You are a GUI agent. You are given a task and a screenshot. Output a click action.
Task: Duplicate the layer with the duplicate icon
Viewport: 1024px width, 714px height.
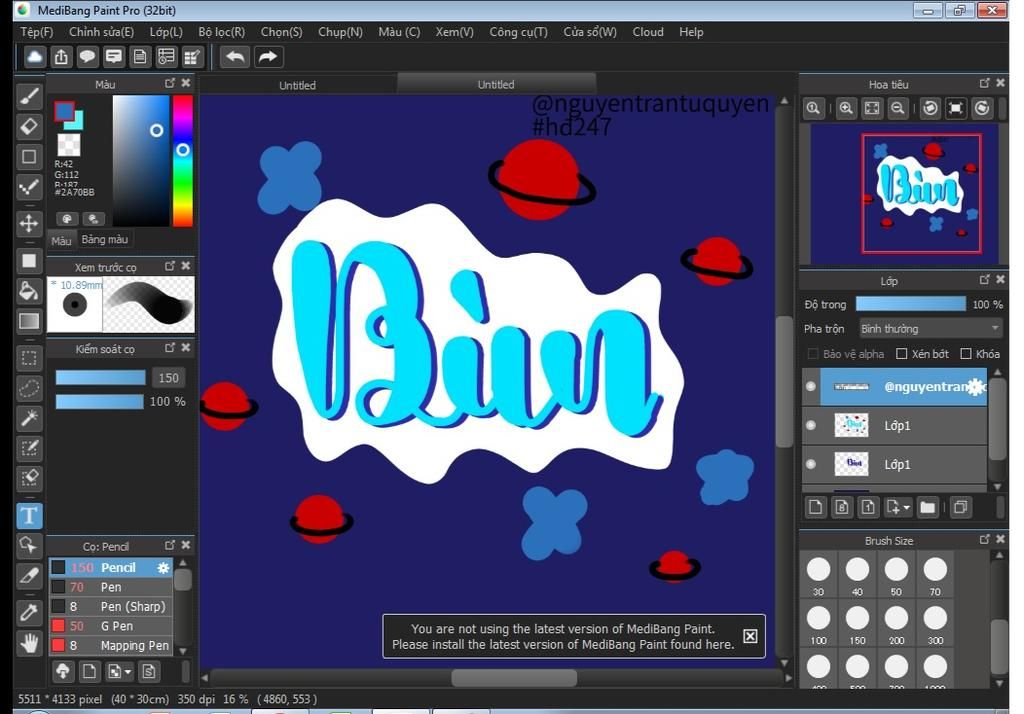tap(961, 507)
